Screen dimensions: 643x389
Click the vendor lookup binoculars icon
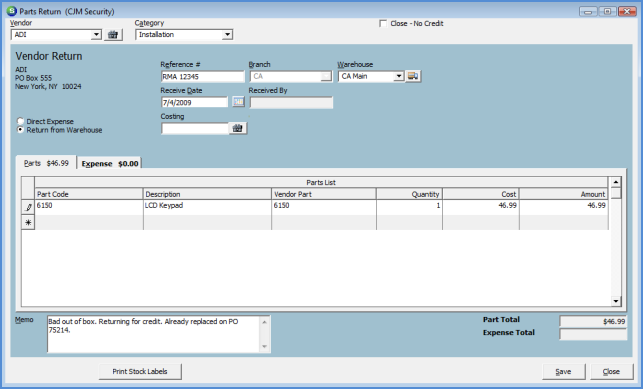coord(113,35)
